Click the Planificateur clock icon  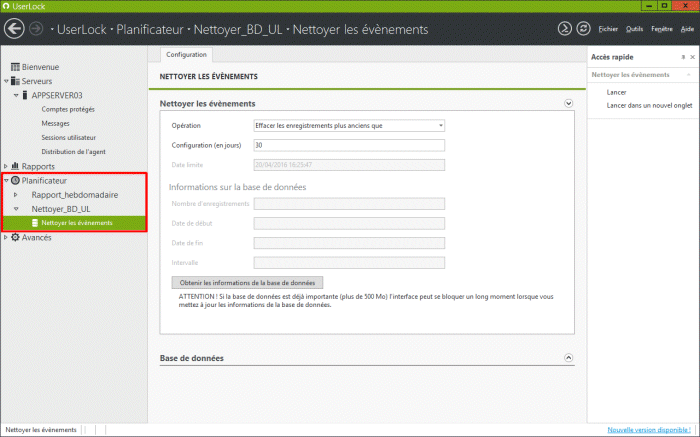(15, 180)
